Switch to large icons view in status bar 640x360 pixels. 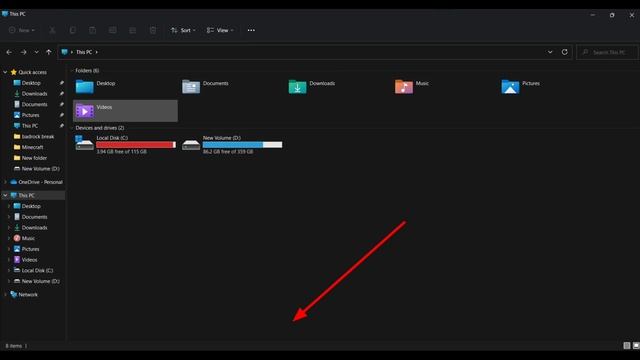tap(636, 346)
